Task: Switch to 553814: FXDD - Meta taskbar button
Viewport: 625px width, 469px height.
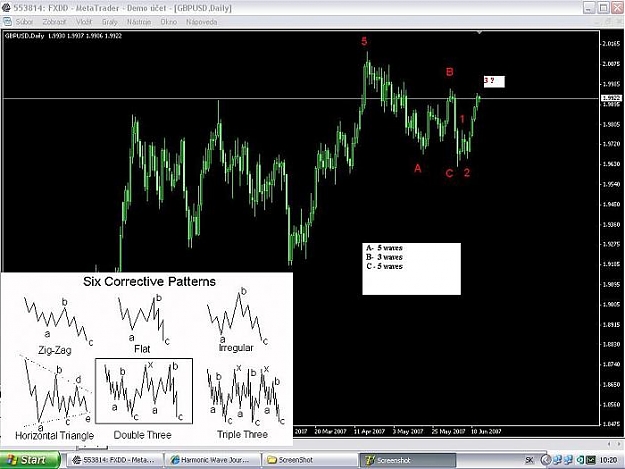Action: pos(114,460)
